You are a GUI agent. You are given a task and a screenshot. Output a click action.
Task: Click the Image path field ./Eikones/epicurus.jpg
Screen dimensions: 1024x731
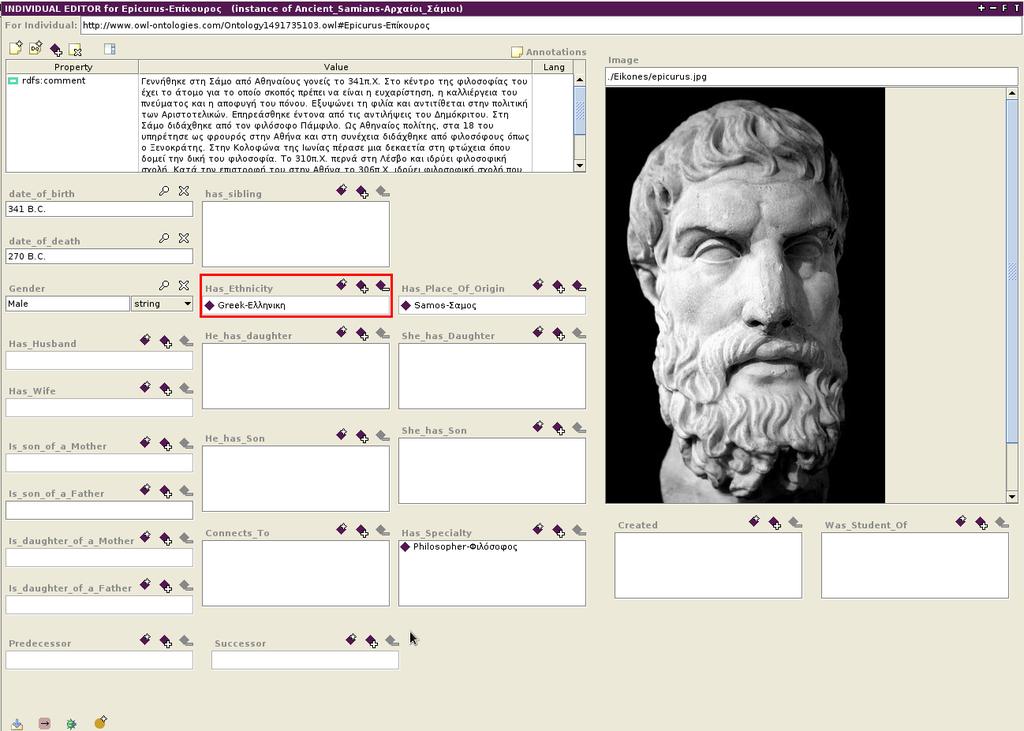(x=811, y=76)
